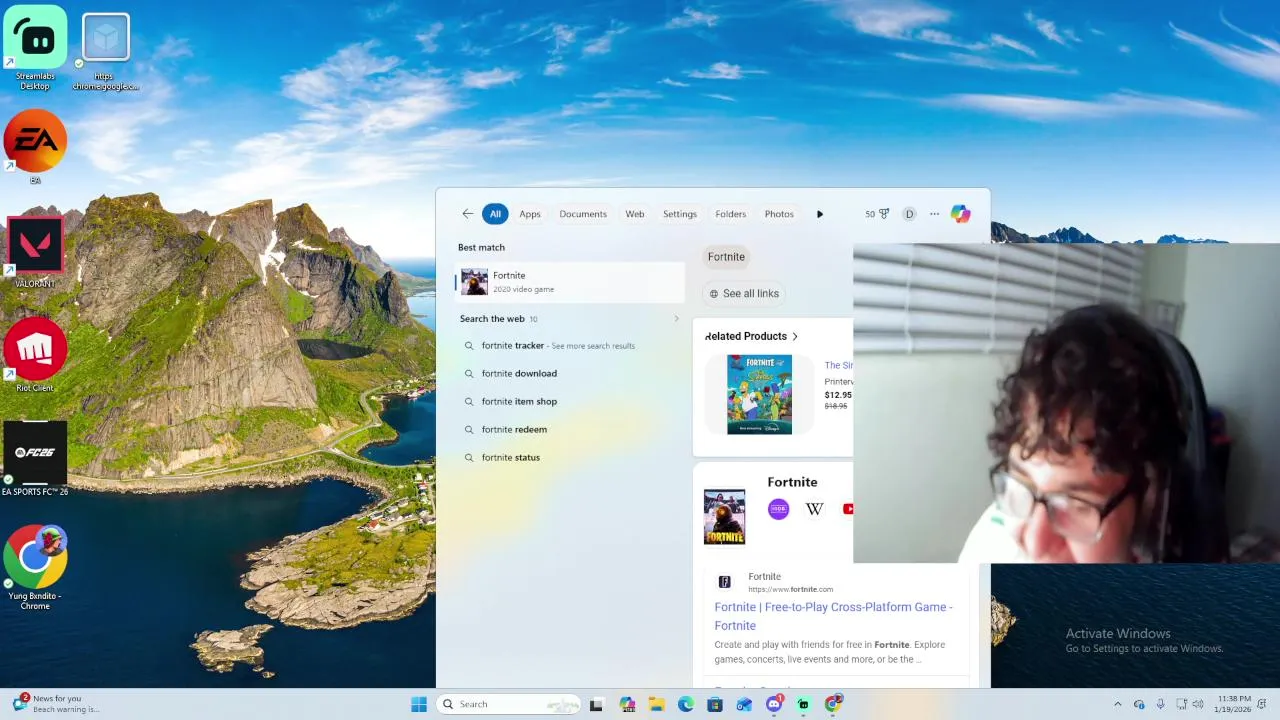Select the Folders search filter tab
This screenshot has width=1280, height=720.
(x=731, y=214)
